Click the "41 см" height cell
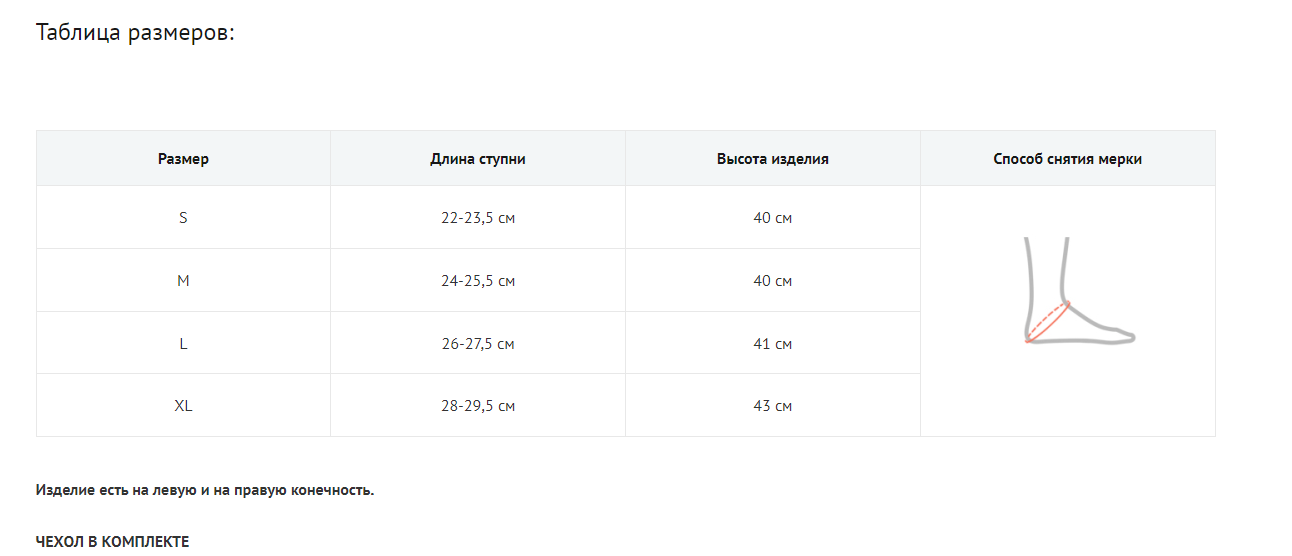 [x=772, y=344]
